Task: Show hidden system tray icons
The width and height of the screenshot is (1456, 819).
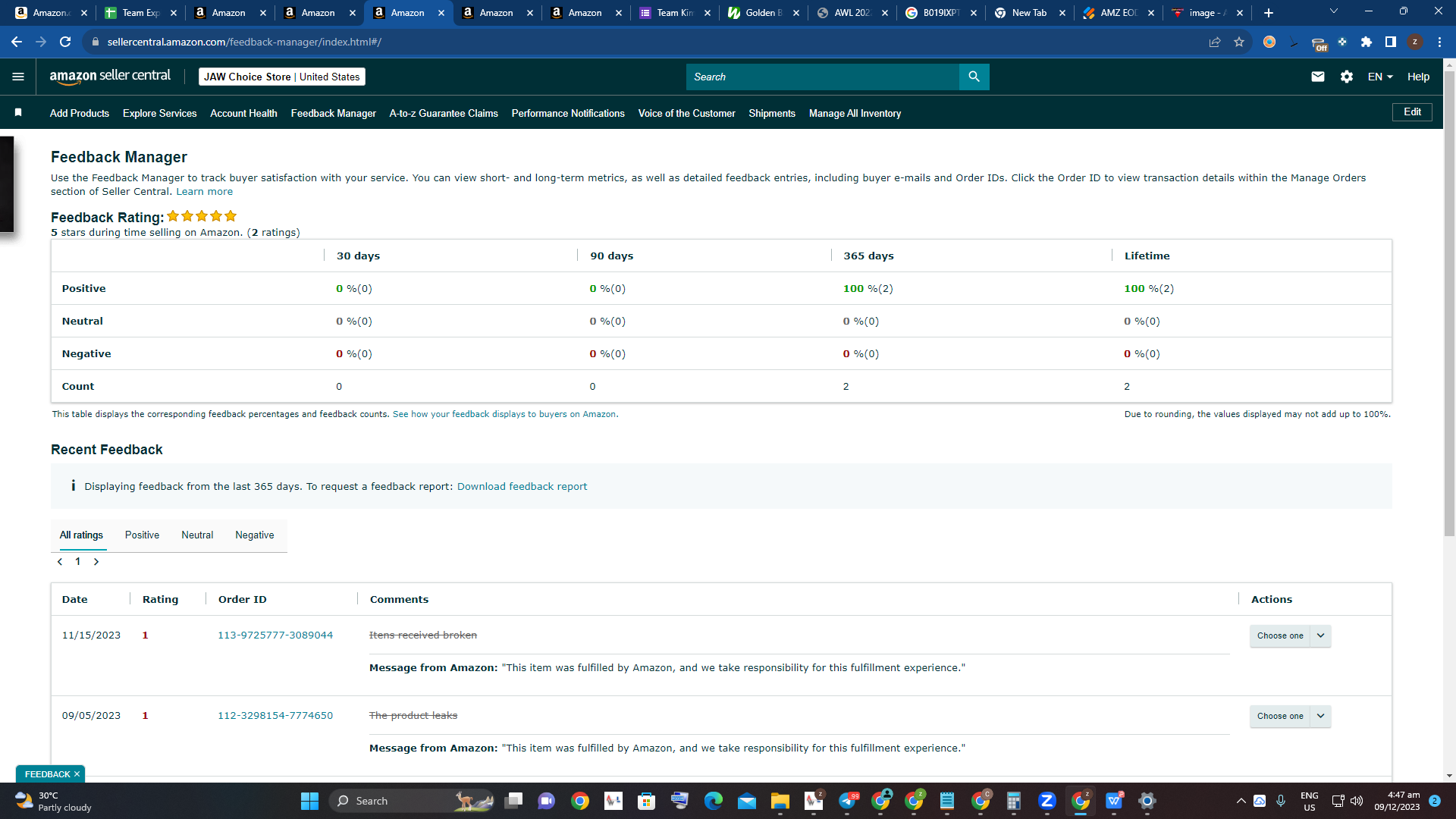Action: coord(1241,801)
